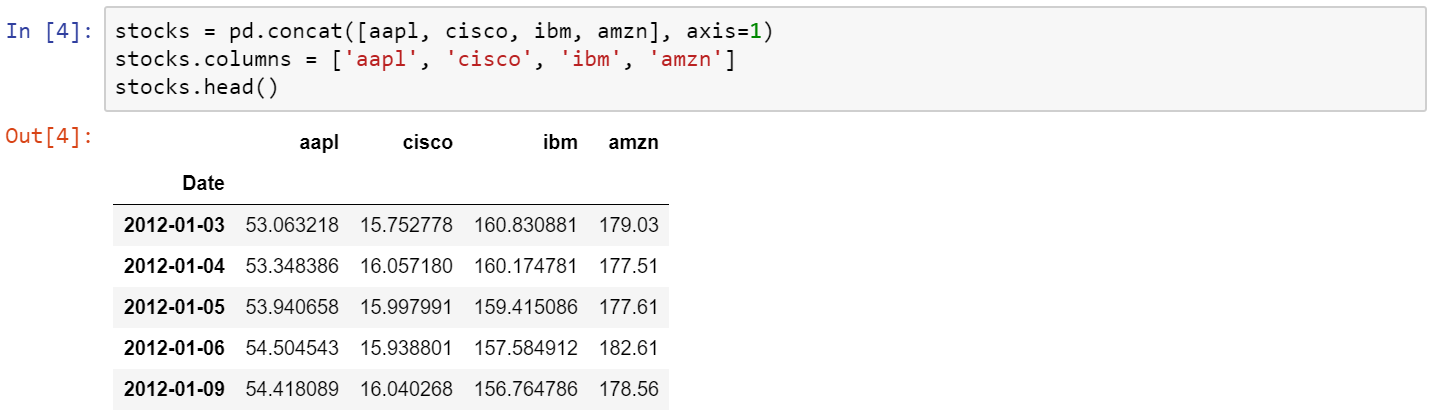Select the 2012-01-09 row index
The image size is (1432, 413).
174,389
